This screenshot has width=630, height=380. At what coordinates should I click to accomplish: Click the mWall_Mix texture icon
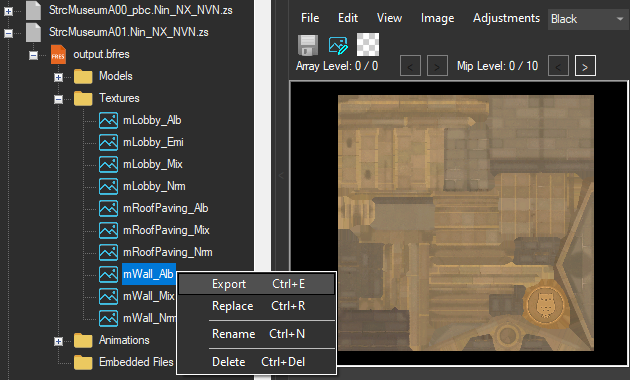pyautogui.click(x=108, y=296)
